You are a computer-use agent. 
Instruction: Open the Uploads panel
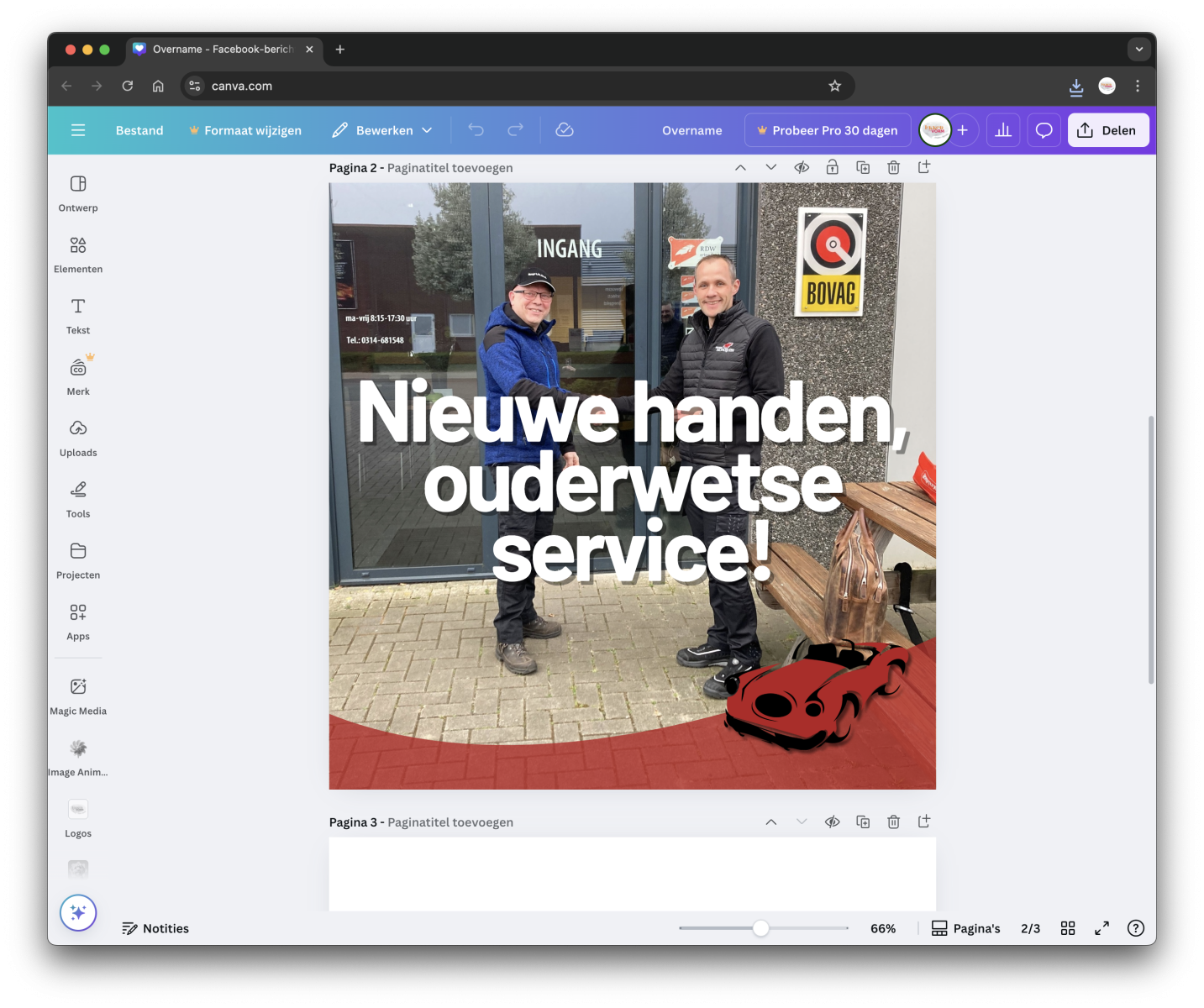[x=77, y=437]
